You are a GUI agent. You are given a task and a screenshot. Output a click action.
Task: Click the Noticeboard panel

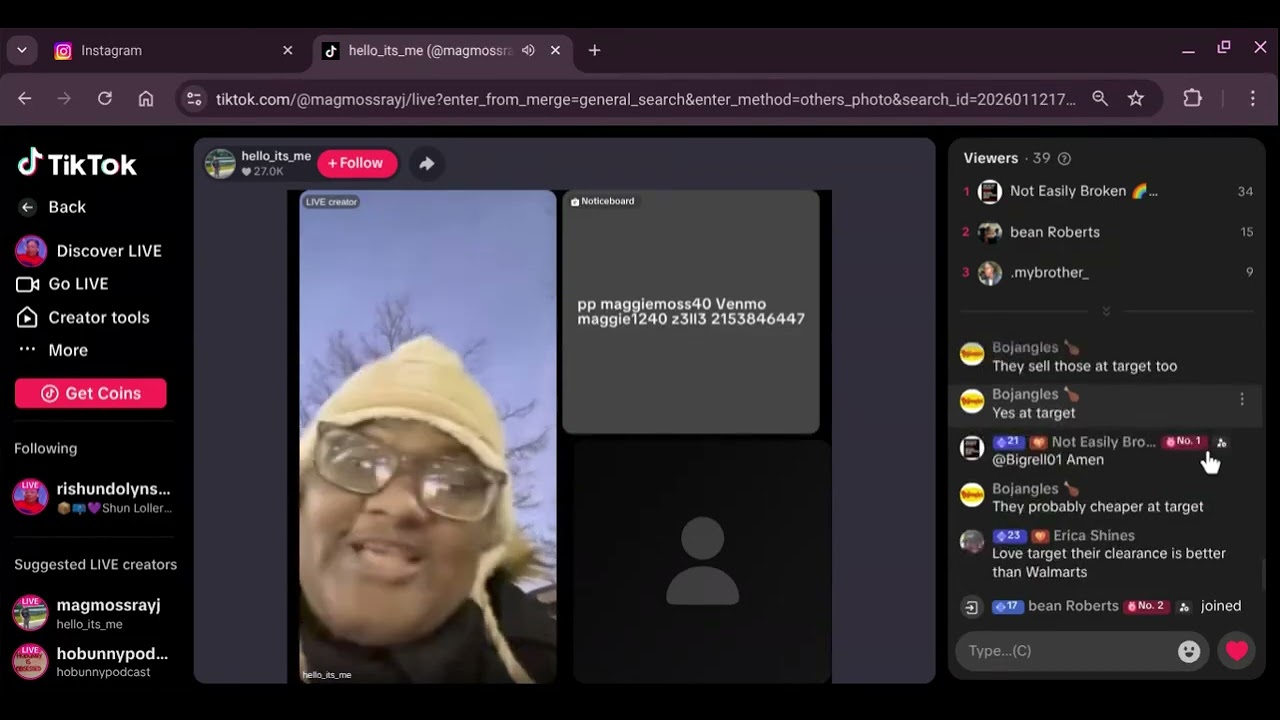click(x=691, y=312)
